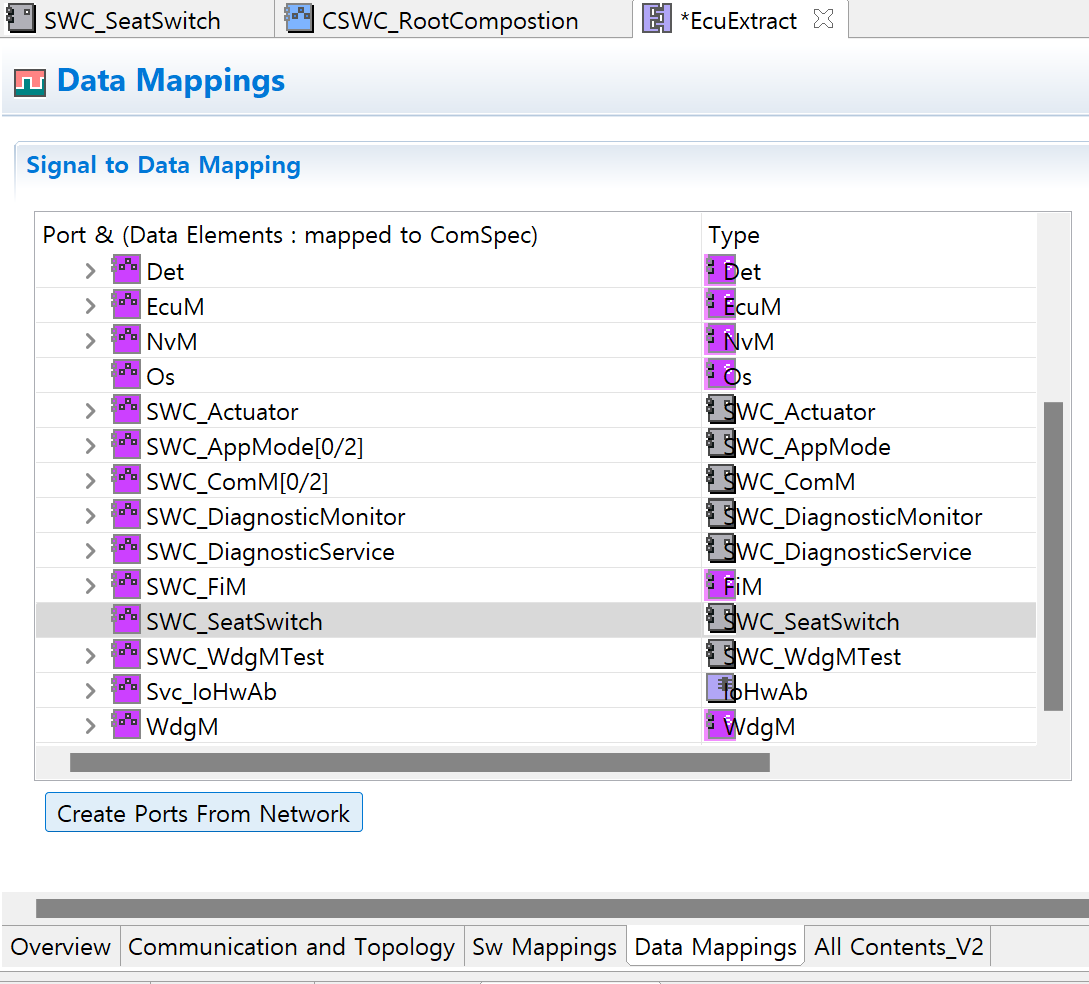1089x984 pixels.
Task: Click the SWC_AppMode text in the Type column
Action: coord(807,447)
